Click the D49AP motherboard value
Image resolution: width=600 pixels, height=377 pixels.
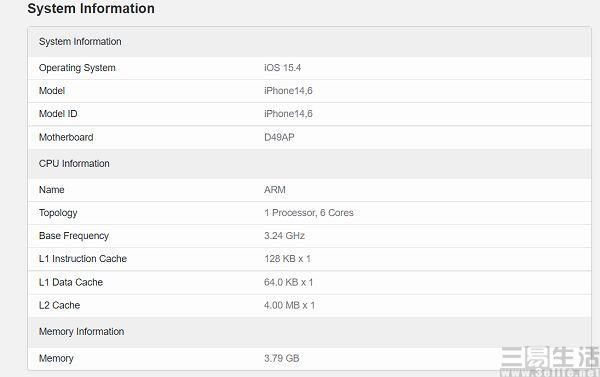279,137
